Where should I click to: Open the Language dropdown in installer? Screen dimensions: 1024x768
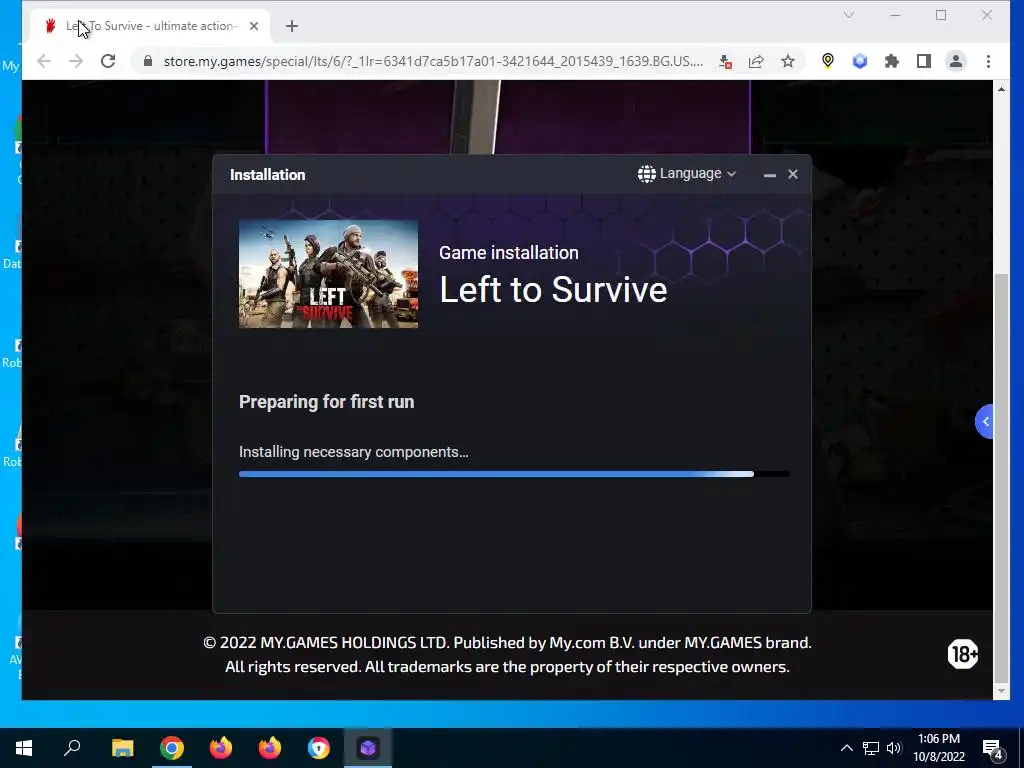pos(687,174)
